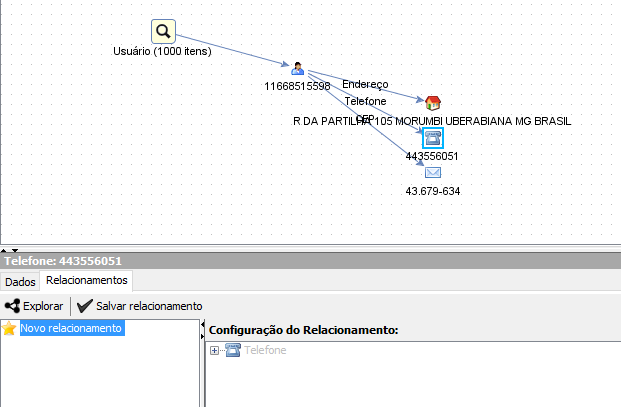Click the phone icon in relationship configuration tree
This screenshot has height=407, width=621.
(x=233, y=350)
